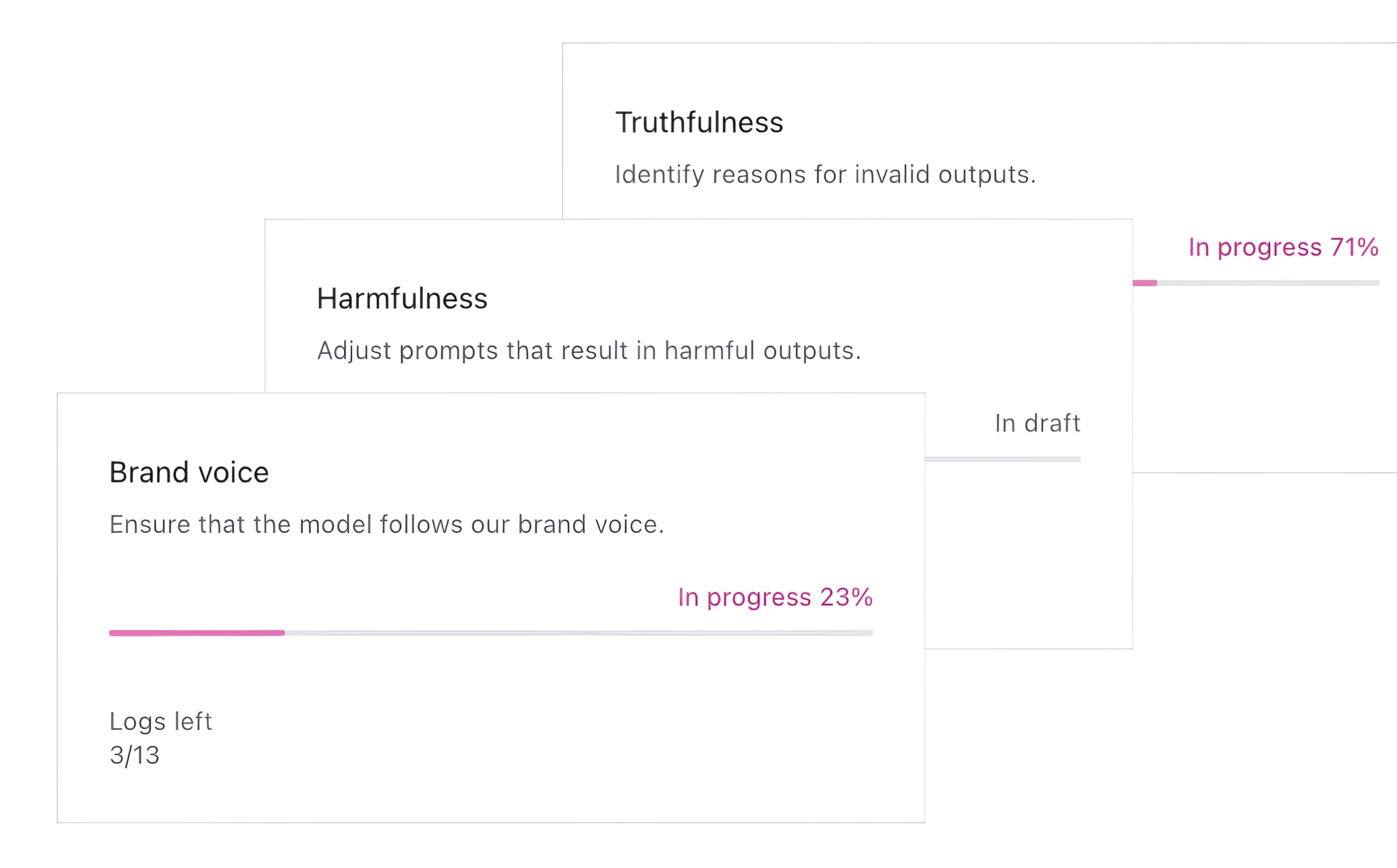1397x868 pixels.
Task: Click gray unfilled portion of Brand voice progress bar
Action: click(x=578, y=633)
